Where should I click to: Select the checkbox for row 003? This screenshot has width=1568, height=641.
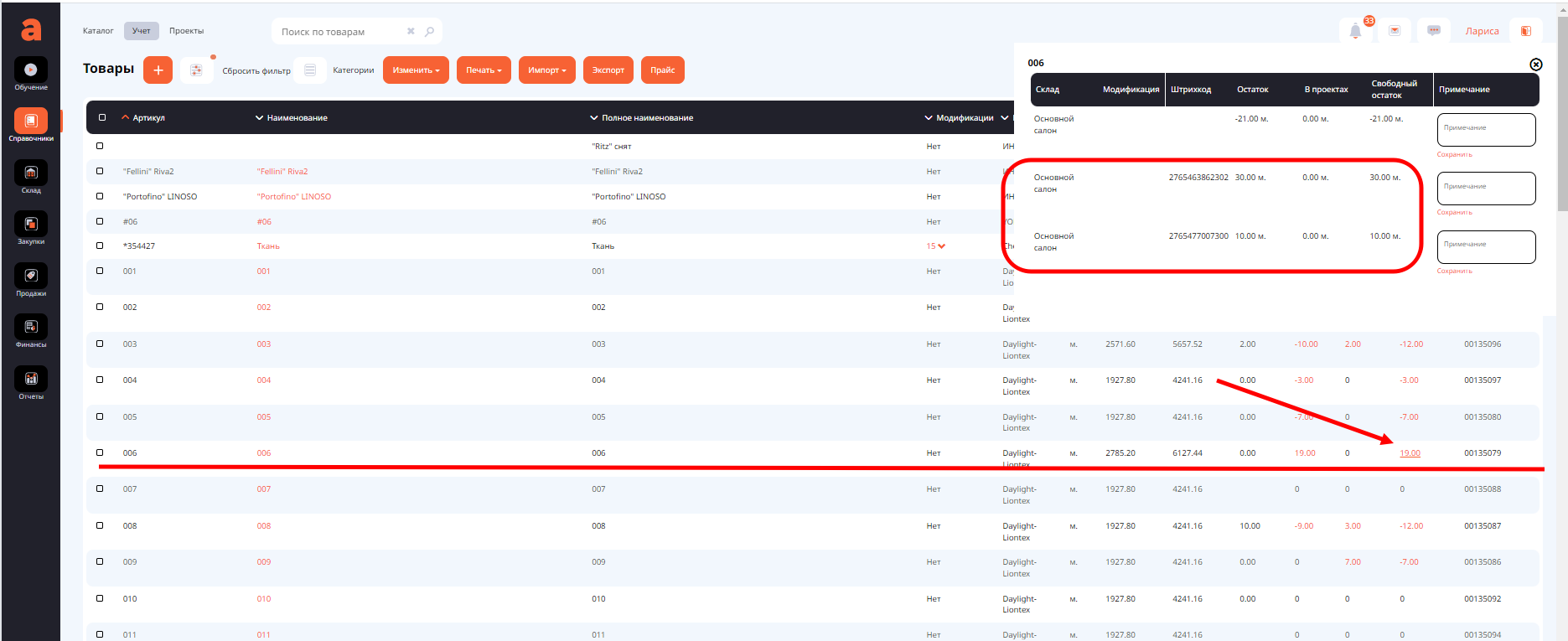100,344
